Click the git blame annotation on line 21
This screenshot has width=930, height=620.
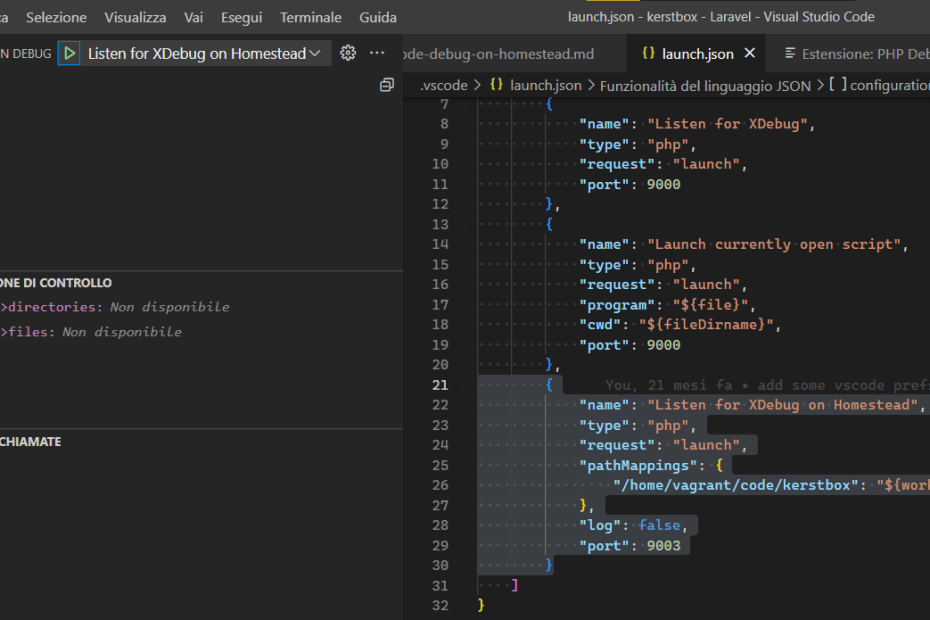pos(767,385)
